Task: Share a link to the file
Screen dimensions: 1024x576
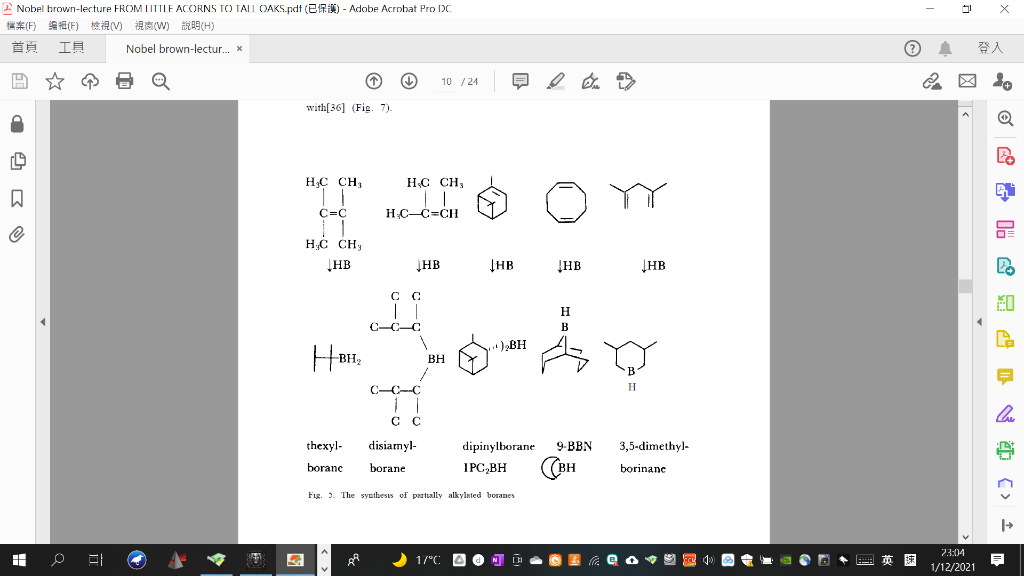Action: [x=932, y=81]
